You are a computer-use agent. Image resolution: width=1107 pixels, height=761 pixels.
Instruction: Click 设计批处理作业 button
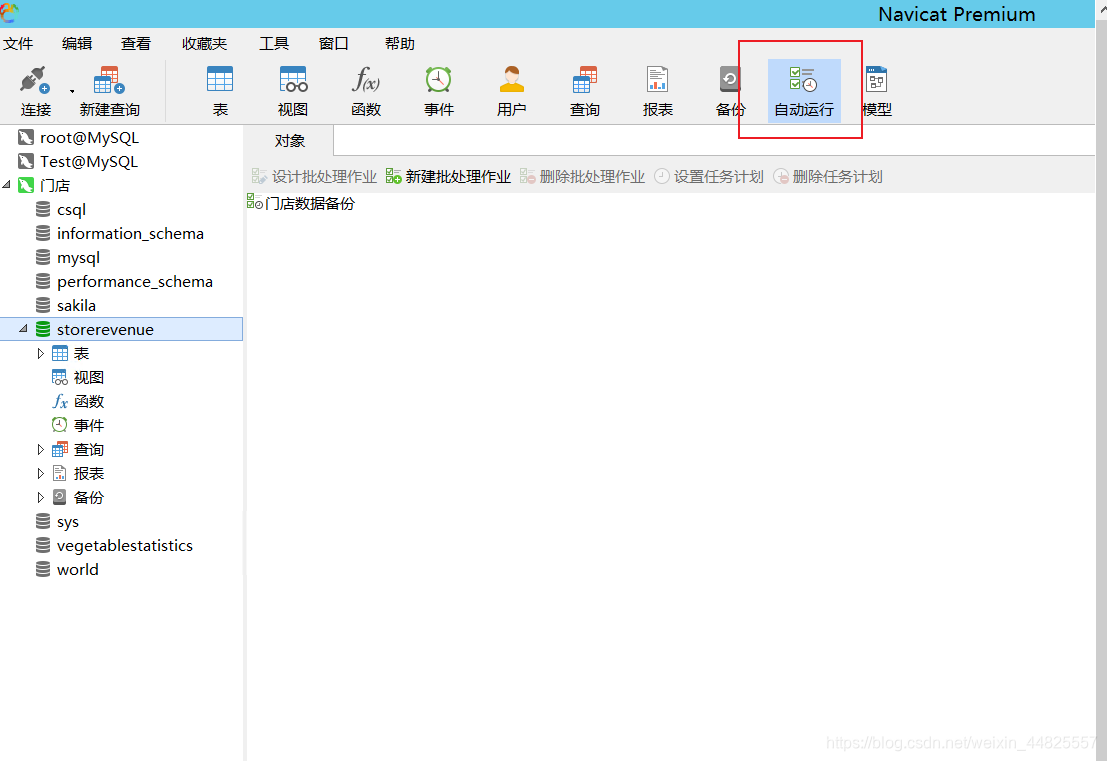314,176
